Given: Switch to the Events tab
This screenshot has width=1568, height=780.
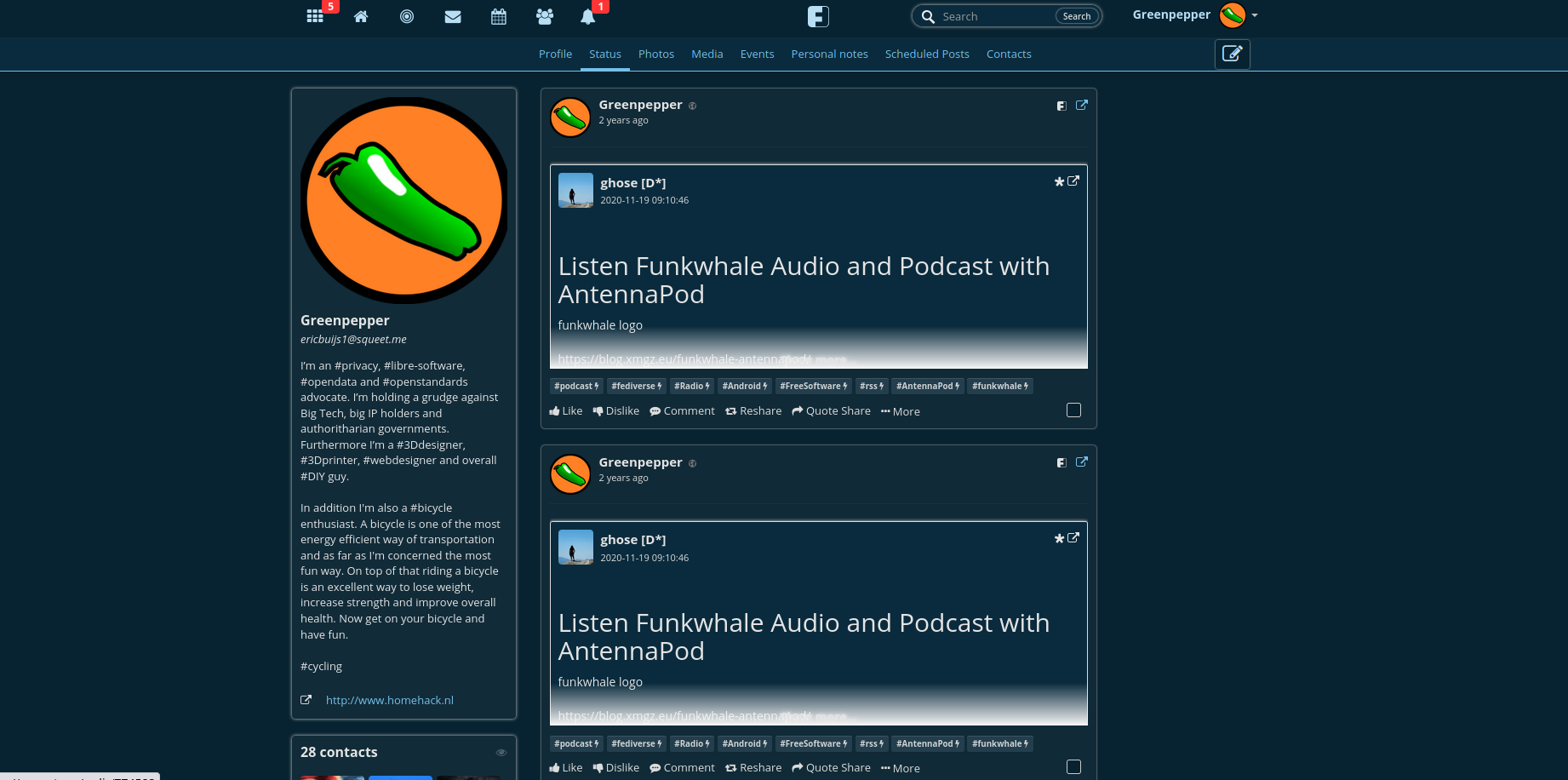Looking at the screenshot, I should click(x=758, y=54).
